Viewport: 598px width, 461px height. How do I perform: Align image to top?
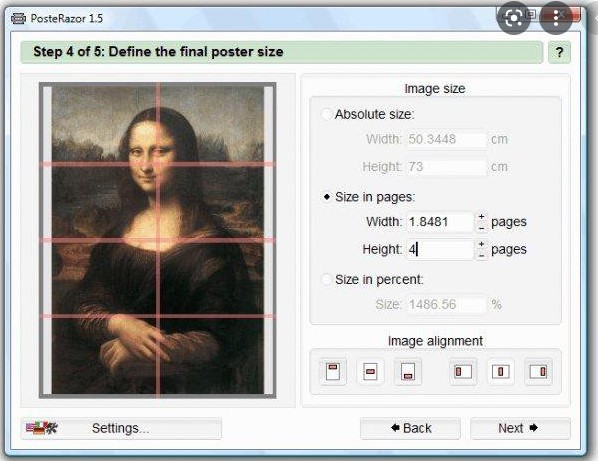pos(333,371)
